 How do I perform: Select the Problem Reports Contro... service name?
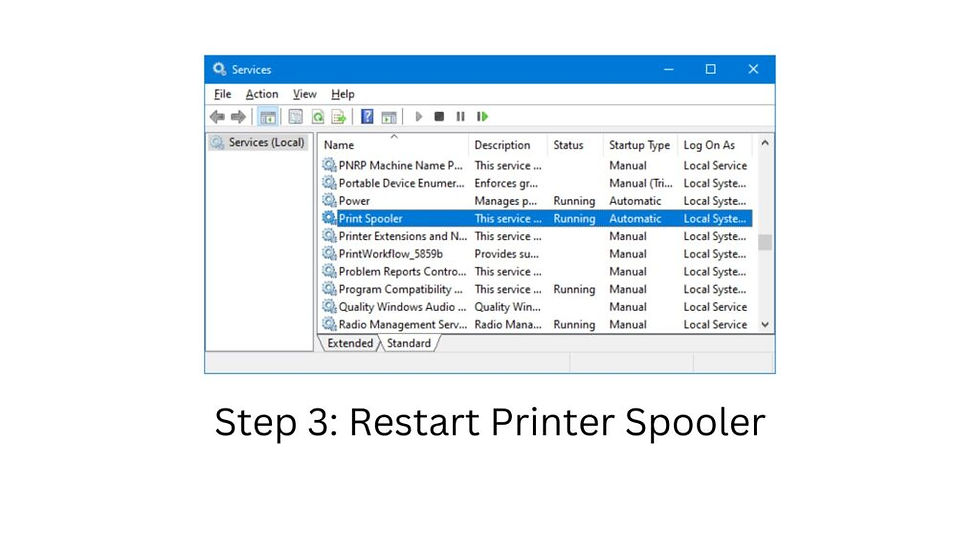[402, 272]
